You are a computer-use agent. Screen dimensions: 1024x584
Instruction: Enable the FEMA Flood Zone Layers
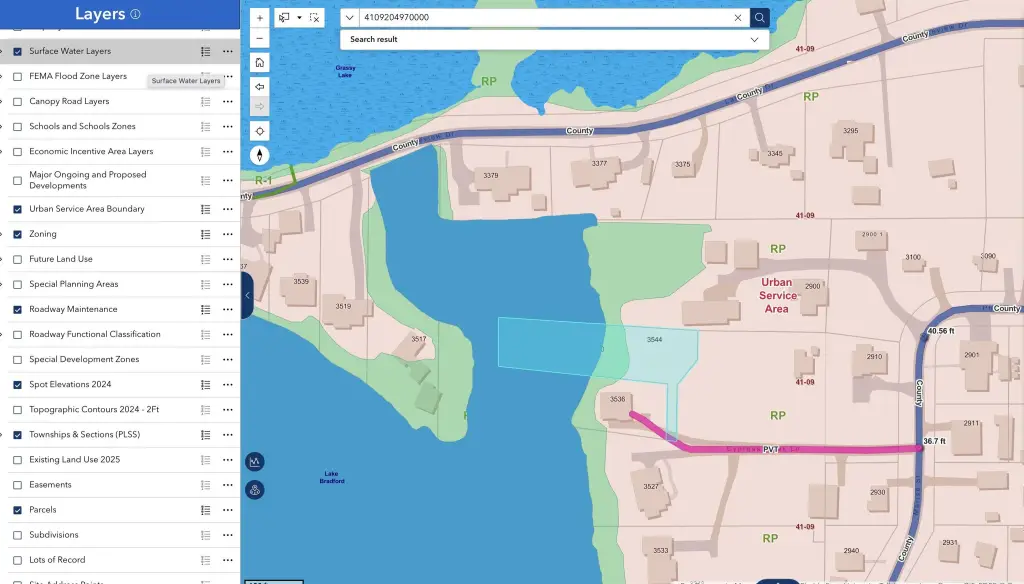tap(18, 76)
